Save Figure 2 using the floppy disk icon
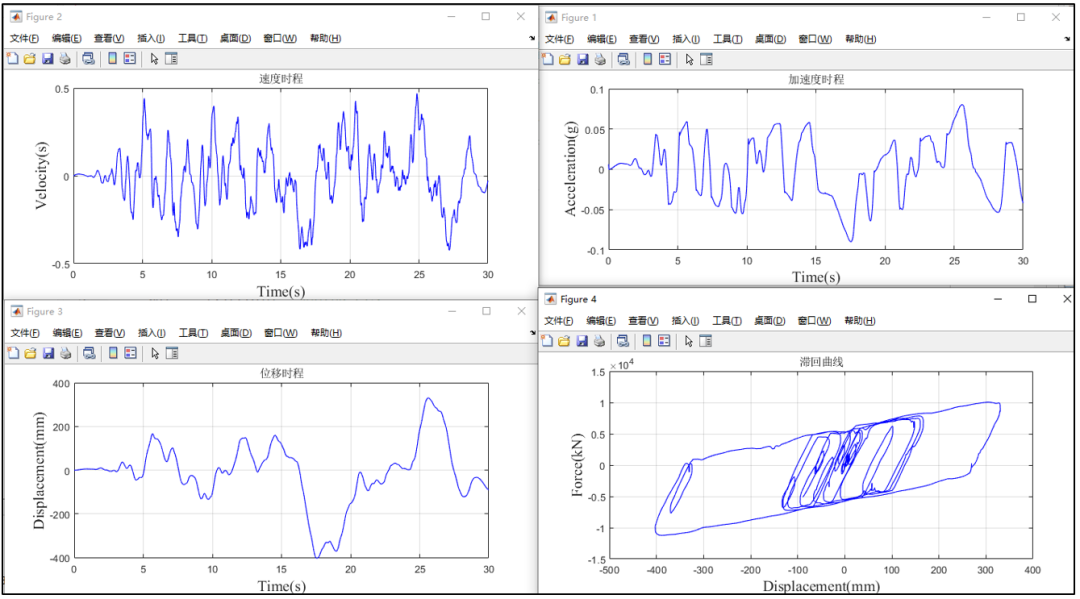Screen dimensions: 1080x599 (48, 59)
